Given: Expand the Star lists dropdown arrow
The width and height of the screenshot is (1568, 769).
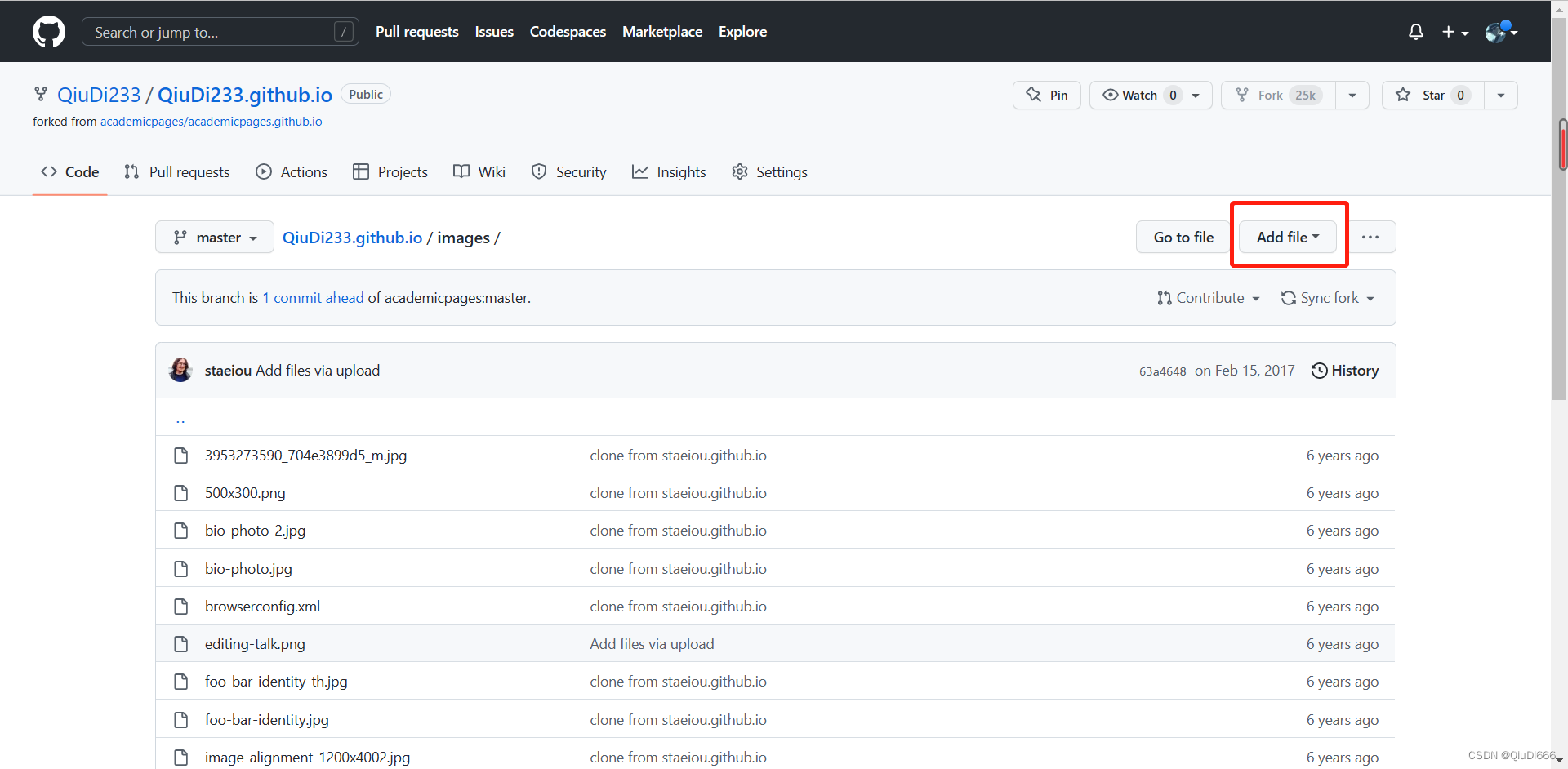Looking at the screenshot, I should tap(1501, 95).
